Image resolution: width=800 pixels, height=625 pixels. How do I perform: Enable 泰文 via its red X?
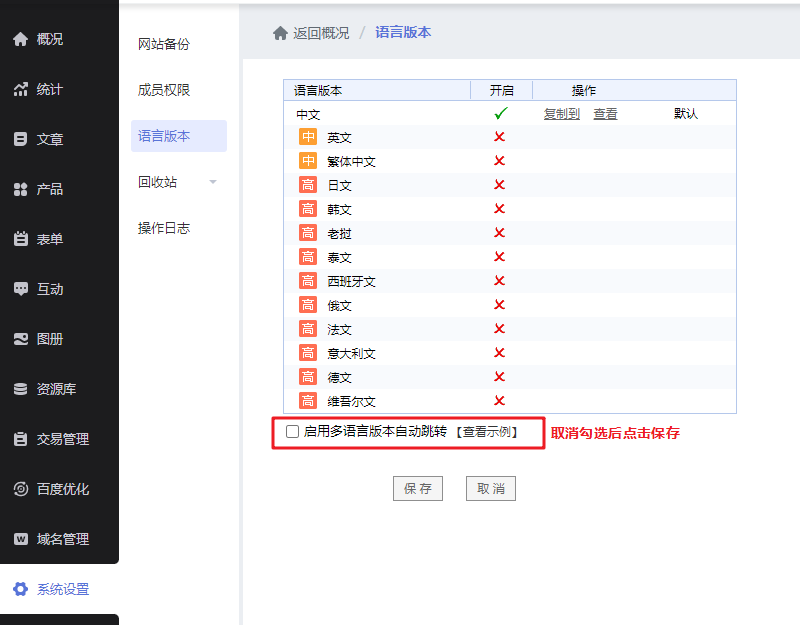[x=499, y=257]
